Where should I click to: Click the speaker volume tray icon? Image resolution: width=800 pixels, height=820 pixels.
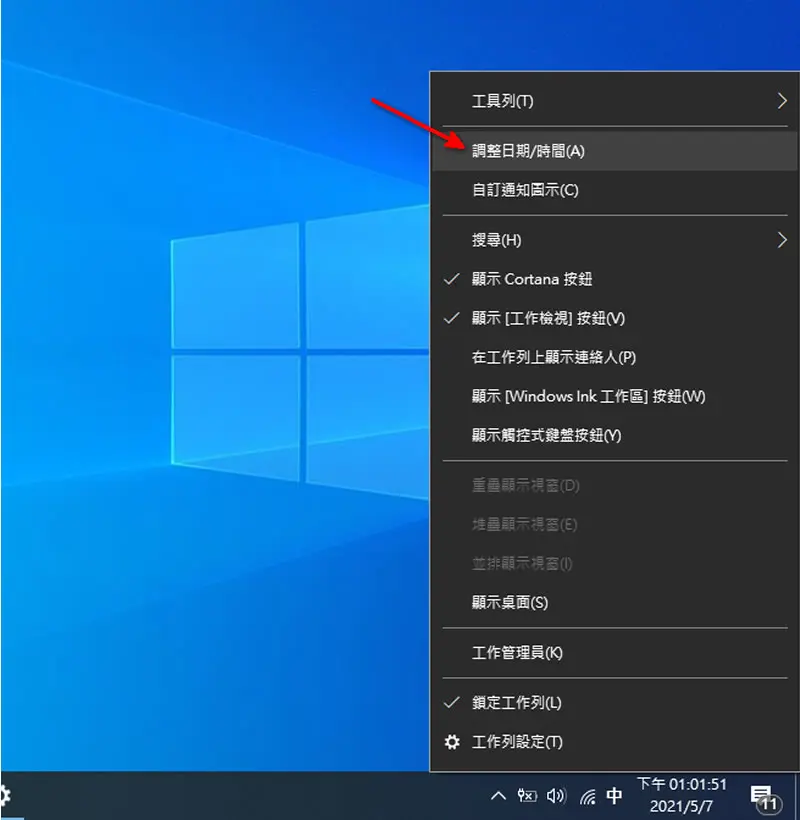pos(556,795)
